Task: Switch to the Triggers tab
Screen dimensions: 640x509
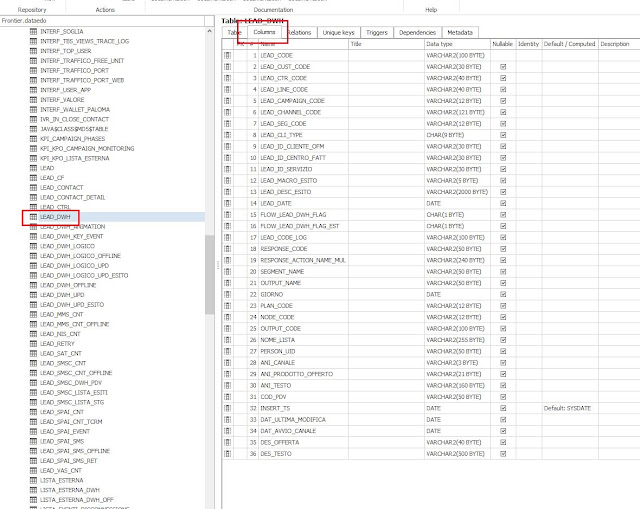Action: click(377, 33)
